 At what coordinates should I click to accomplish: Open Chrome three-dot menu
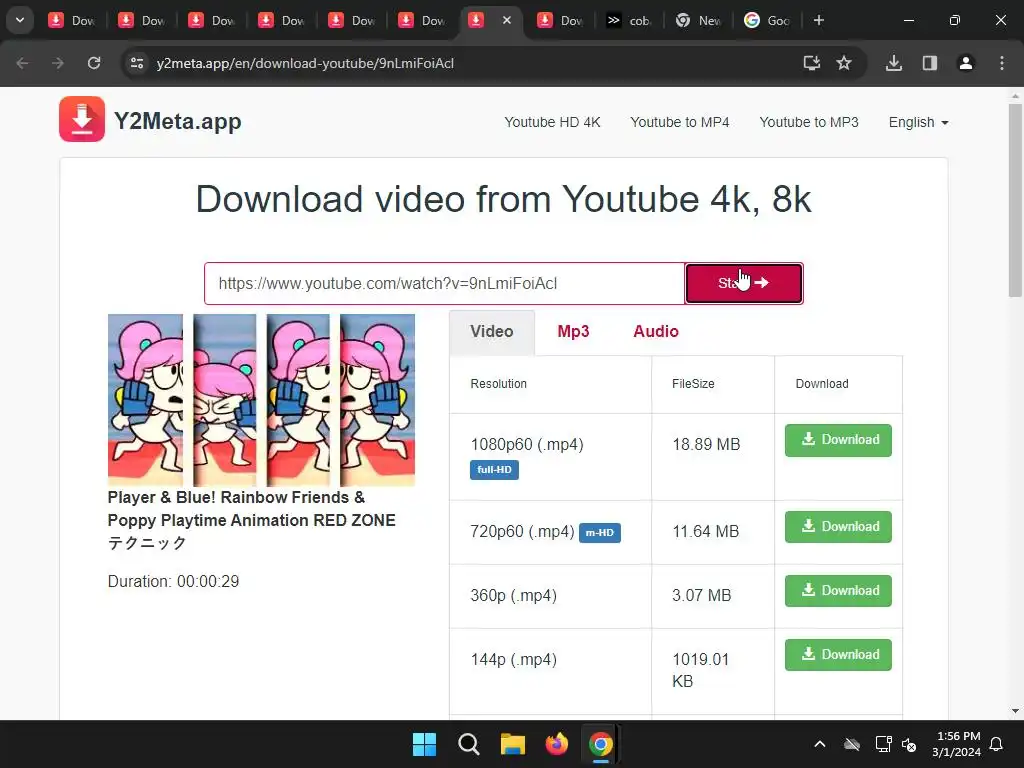(1001, 63)
